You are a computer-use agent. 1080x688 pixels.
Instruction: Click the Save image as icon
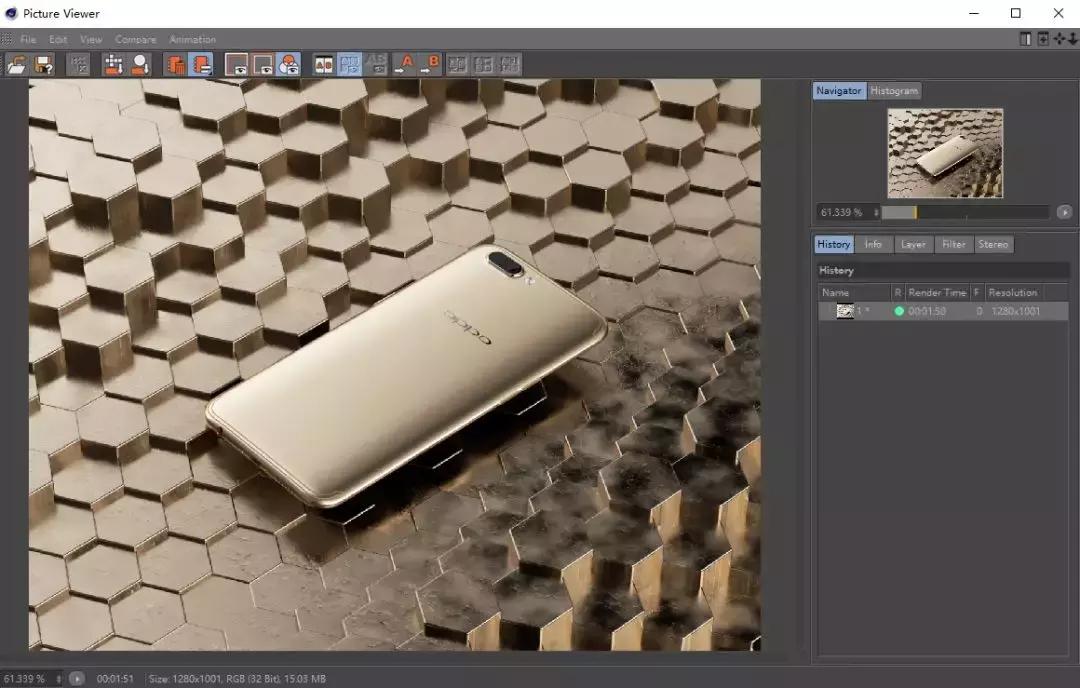pyautogui.click(x=43, y=65)
